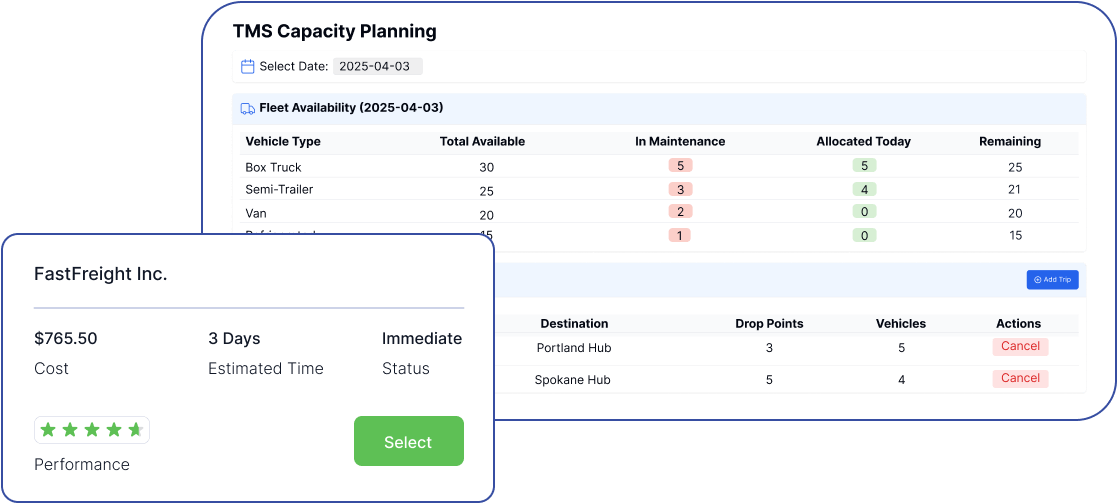The image size is (1117, 503).
Task: Click the 3 Days estimated time
Action: tap(234, 338)
